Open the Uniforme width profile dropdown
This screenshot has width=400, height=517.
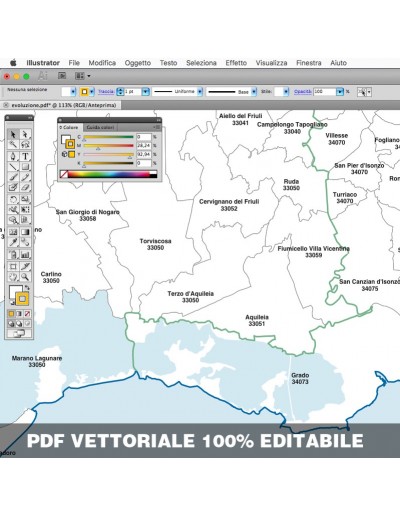coord(200,92)
